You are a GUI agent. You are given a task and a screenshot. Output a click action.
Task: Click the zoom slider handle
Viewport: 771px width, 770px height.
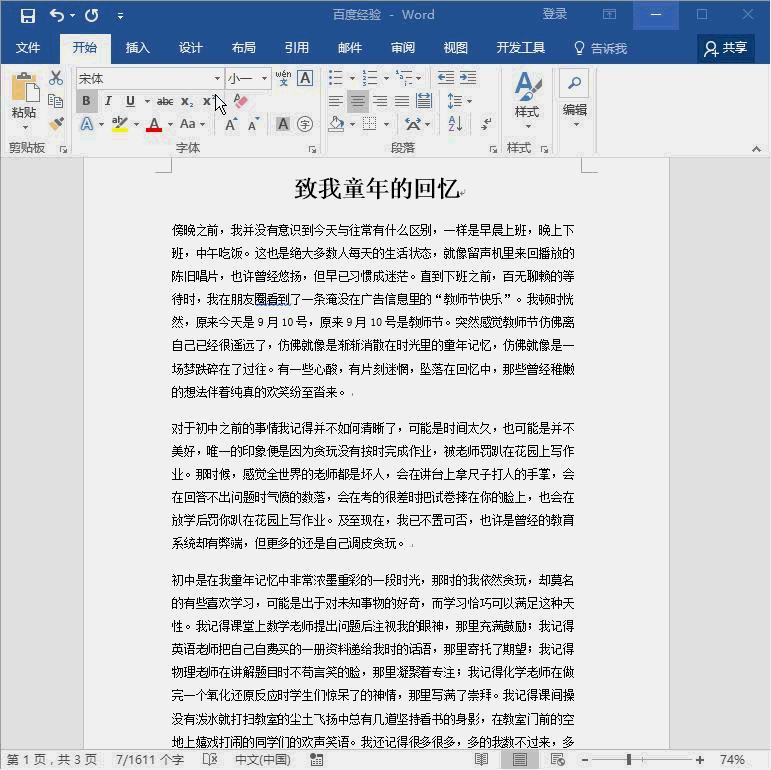[628, 760]
